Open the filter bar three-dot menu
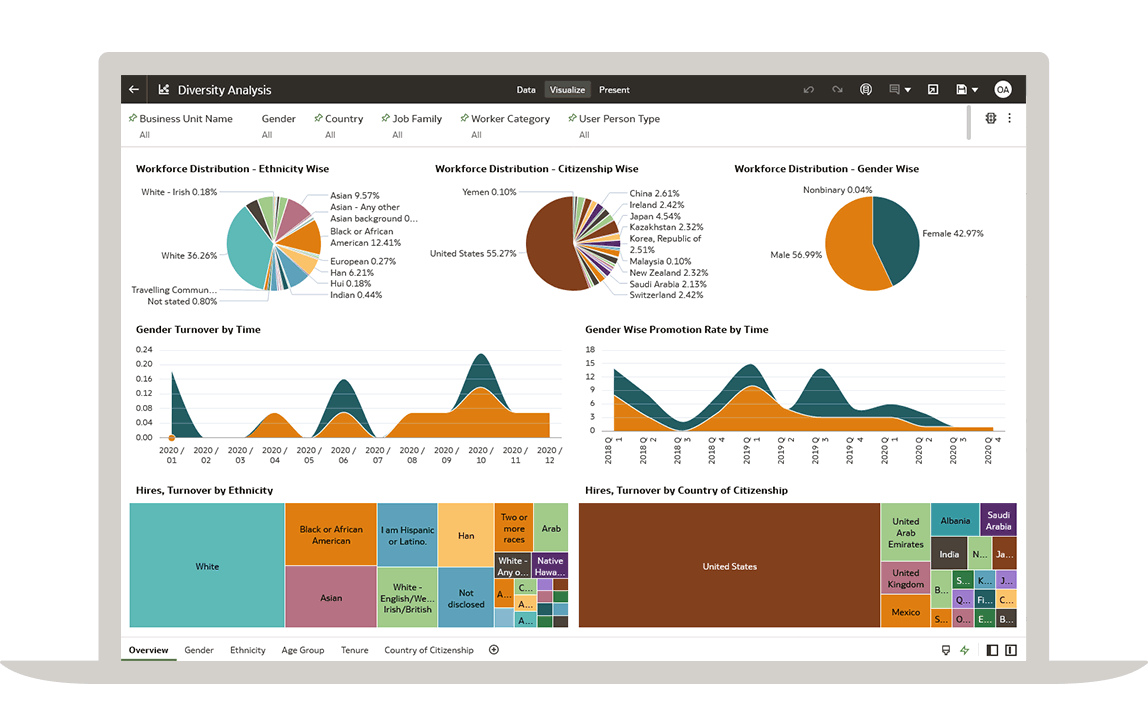Image resolution: width=1148 pixels, height=724 pixels. pyautogui.click(x=1009, y=118)
